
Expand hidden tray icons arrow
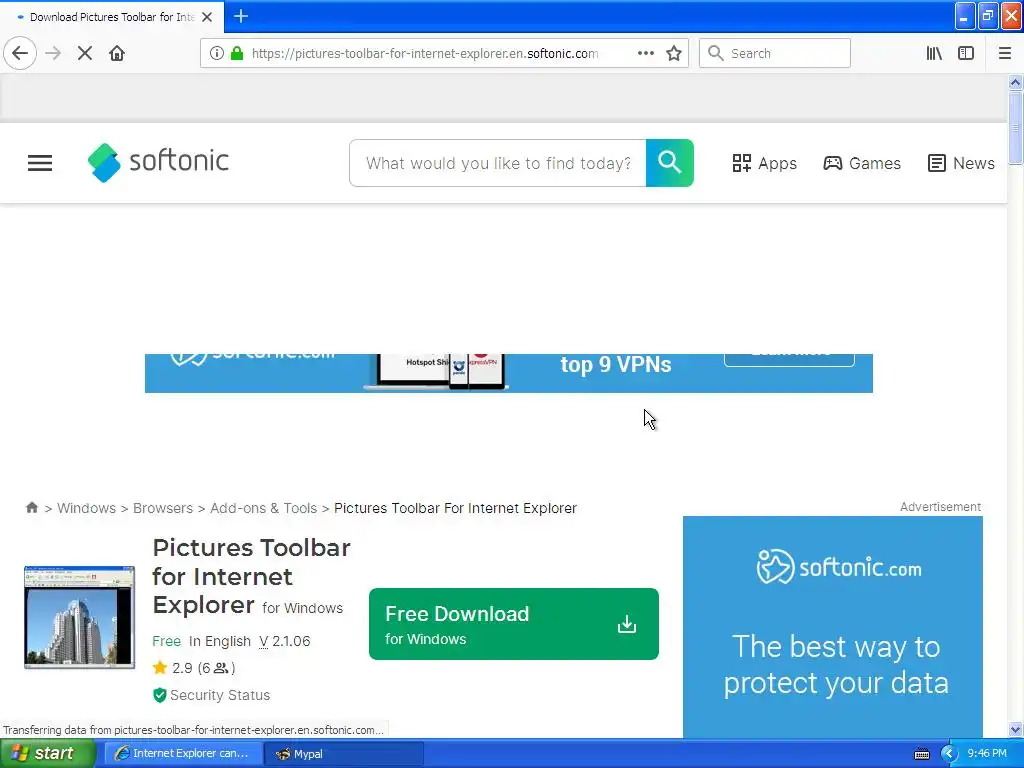tap(949, 754)
